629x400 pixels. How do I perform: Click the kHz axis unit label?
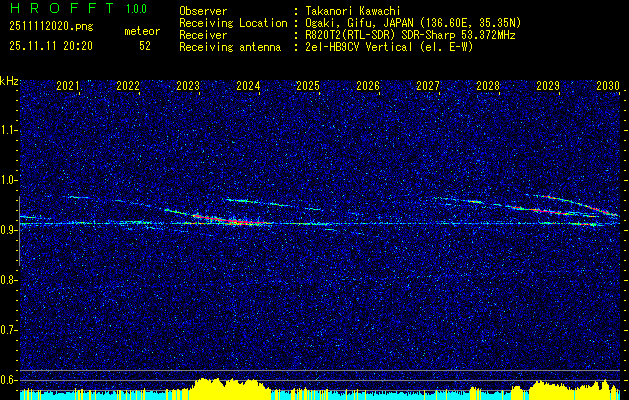pos(9,81)
